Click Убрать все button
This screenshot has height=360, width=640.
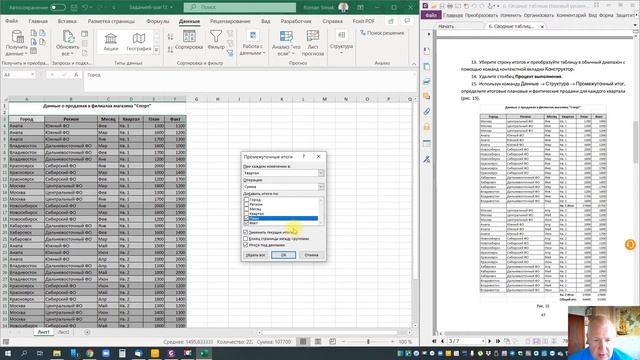pyautogui.click(x=256, y=255)
